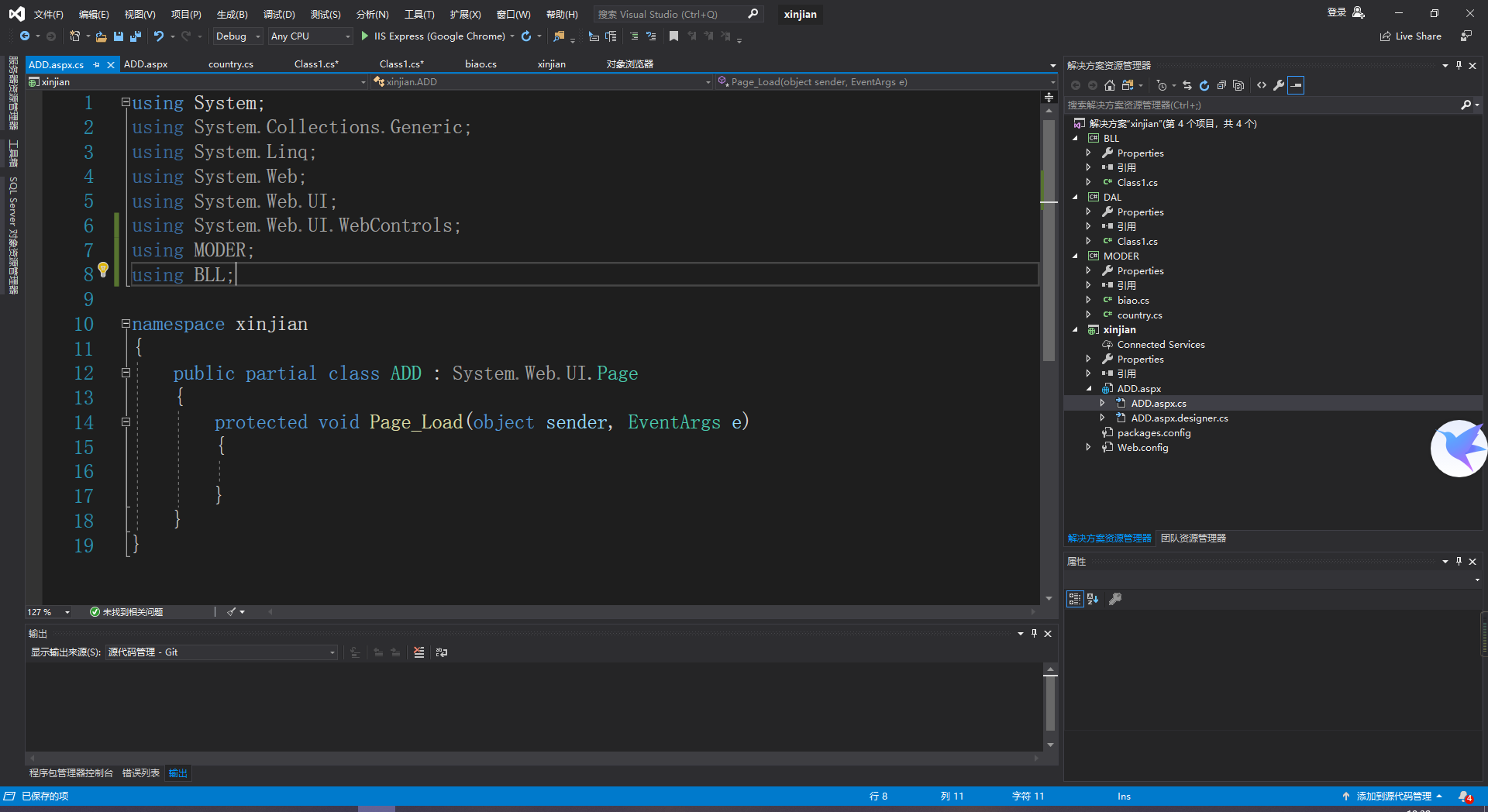Switch to 团队资源管理器 tab

pos(1193,538)
